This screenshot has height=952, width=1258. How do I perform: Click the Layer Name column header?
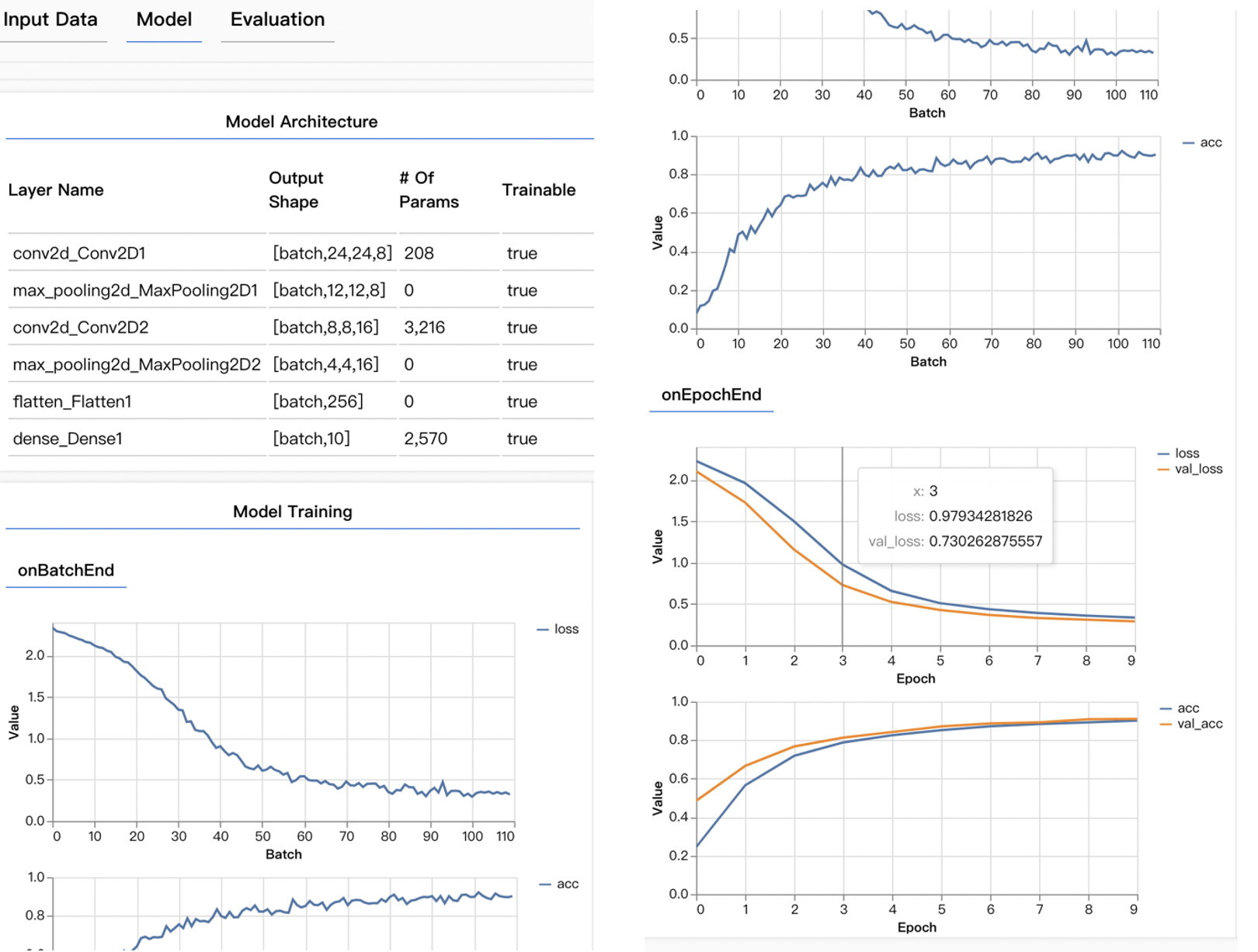tap(56, 190)
